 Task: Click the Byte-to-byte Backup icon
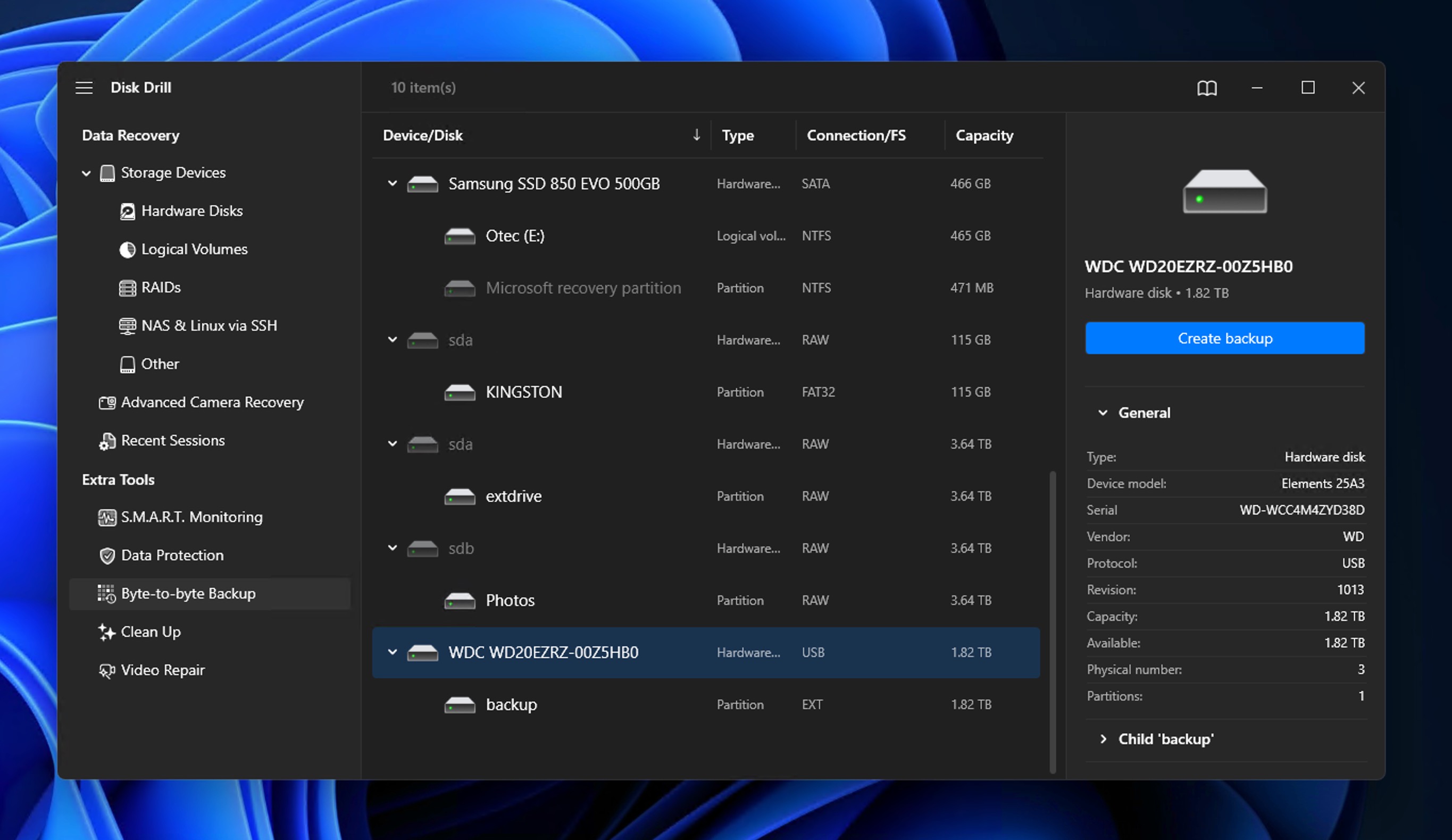(106, 593)
